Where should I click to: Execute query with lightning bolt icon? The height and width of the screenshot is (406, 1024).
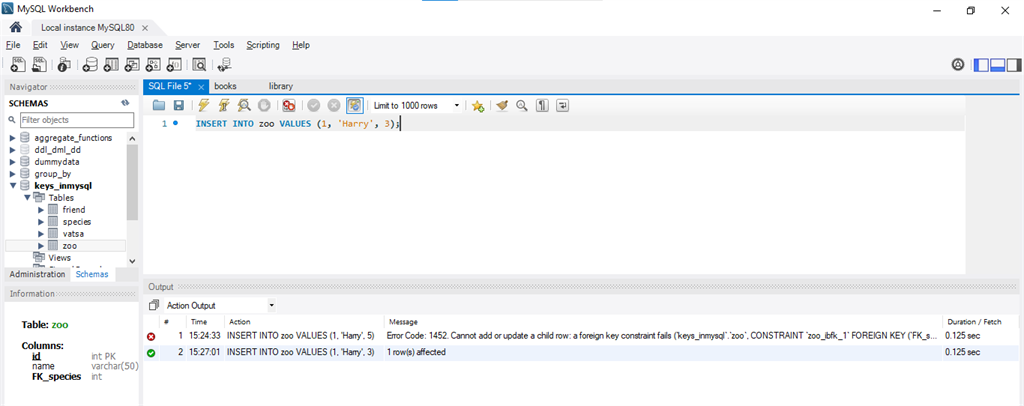coord(204,105)
